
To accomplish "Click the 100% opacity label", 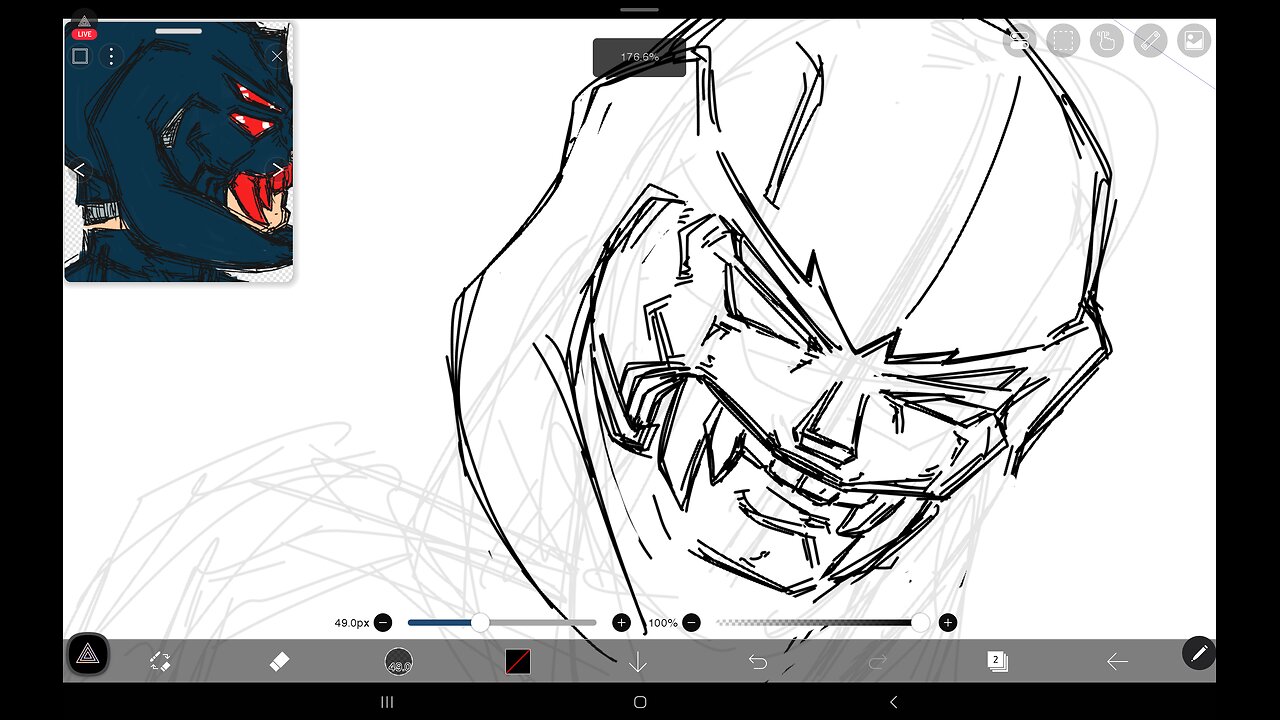I will tap(662, 622).
